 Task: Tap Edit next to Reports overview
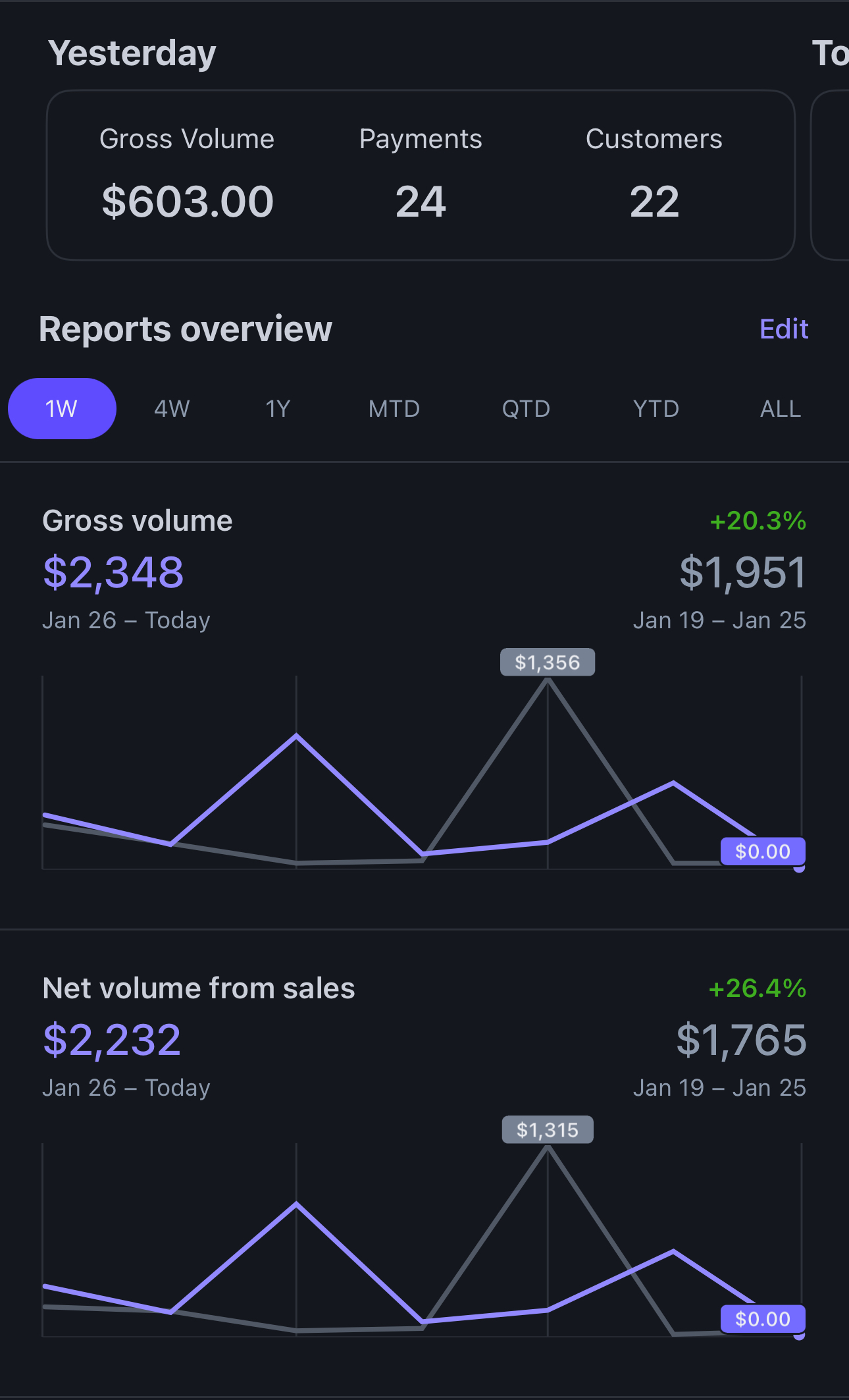pyautogui.click(x=784, y=329)
